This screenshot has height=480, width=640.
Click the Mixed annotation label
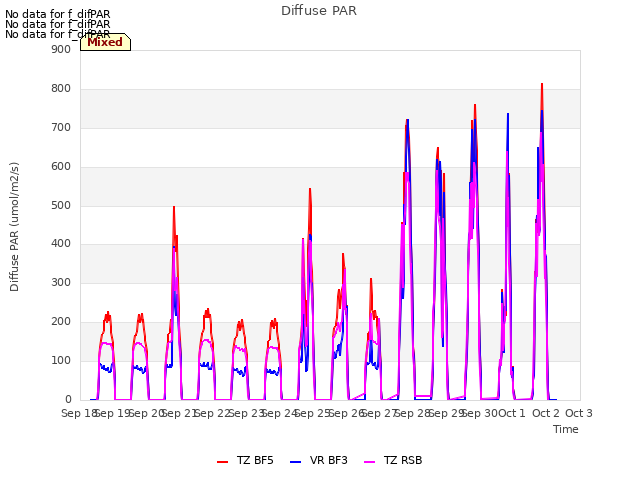tap(105, 42)
